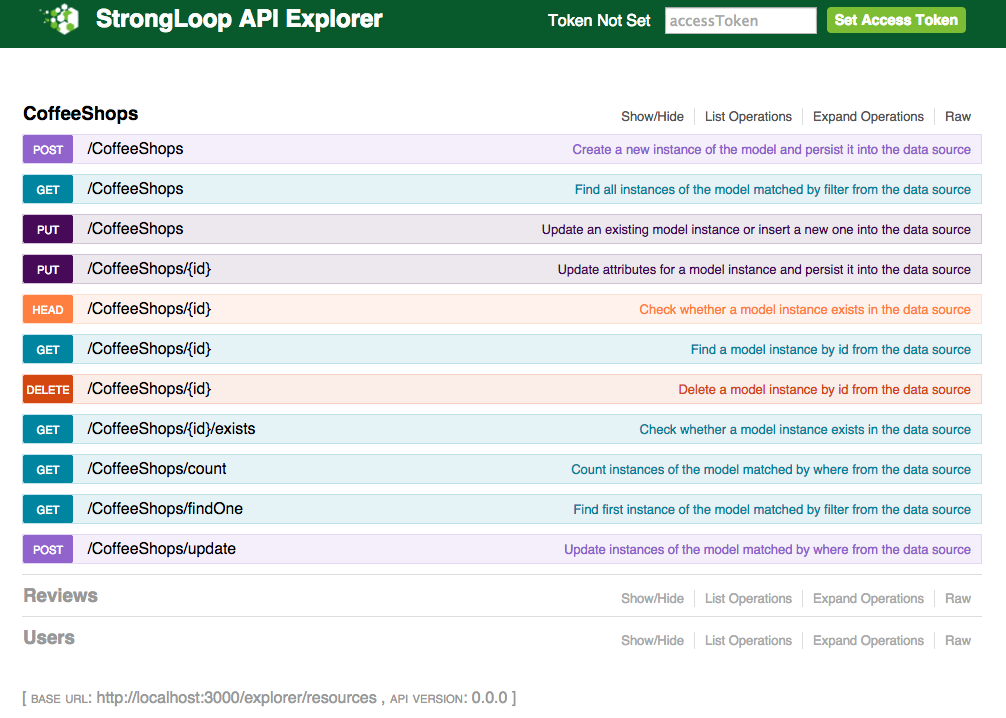Click Show/Hide for Users
This screenshot has height=718, width=1006.
tap(652, 640)
